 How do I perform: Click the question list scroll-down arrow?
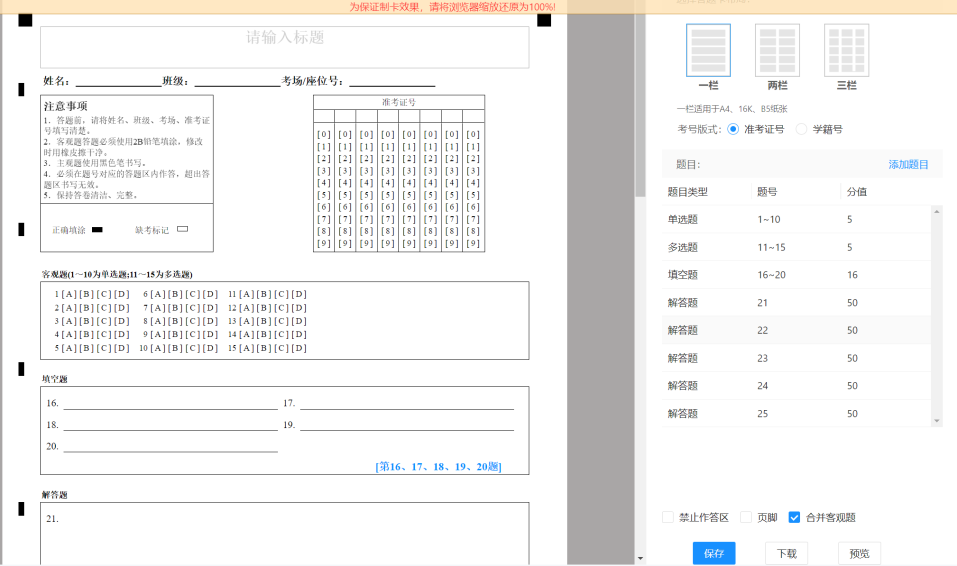tap(937, 421)
